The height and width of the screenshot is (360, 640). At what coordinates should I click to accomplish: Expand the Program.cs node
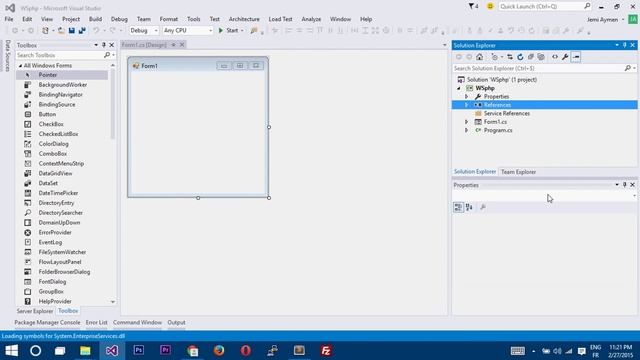pyautogui.click(x=467, y=130)
